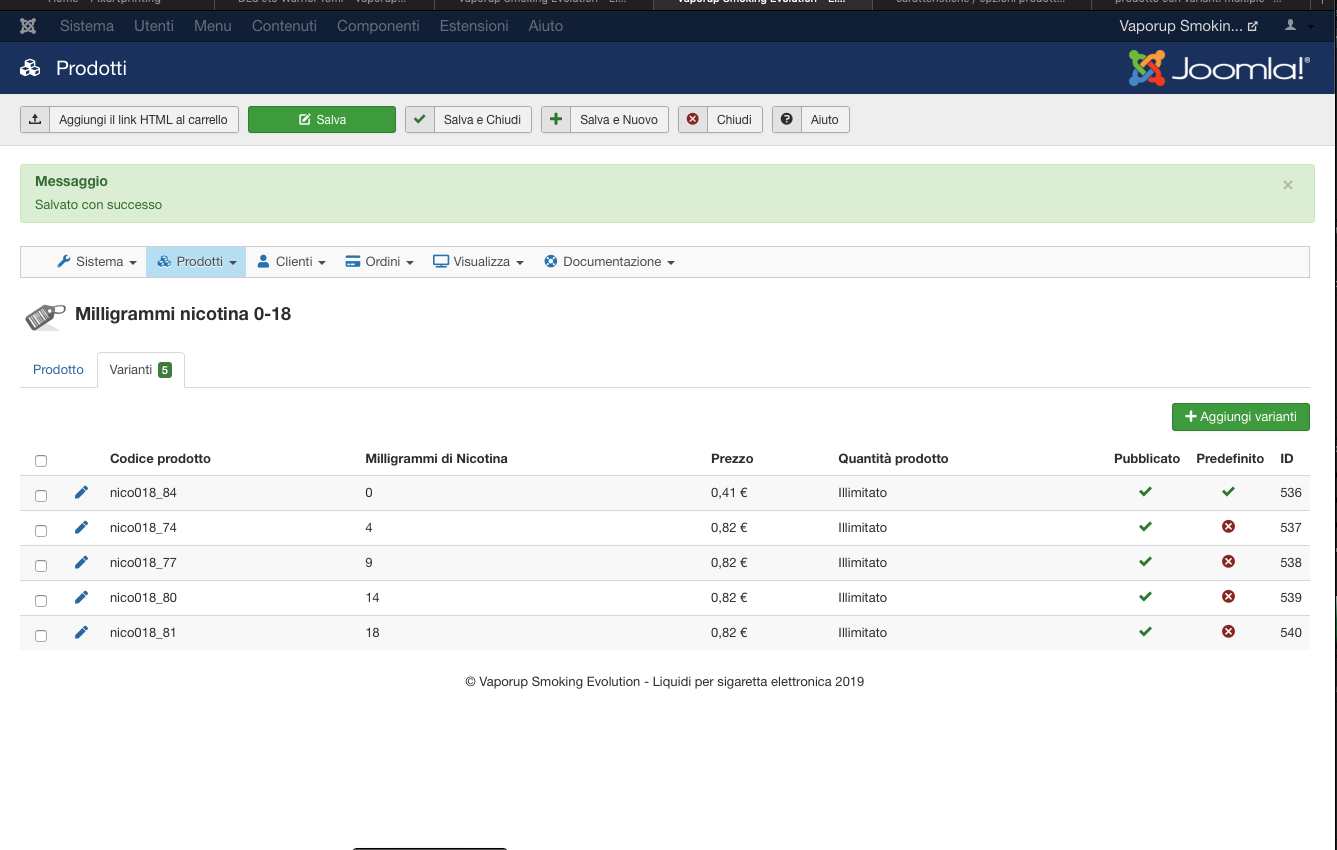Switch to the Prodotto tab
Image resolution: width=1337 pixels, height=850 pixels.
click(58, 370)
